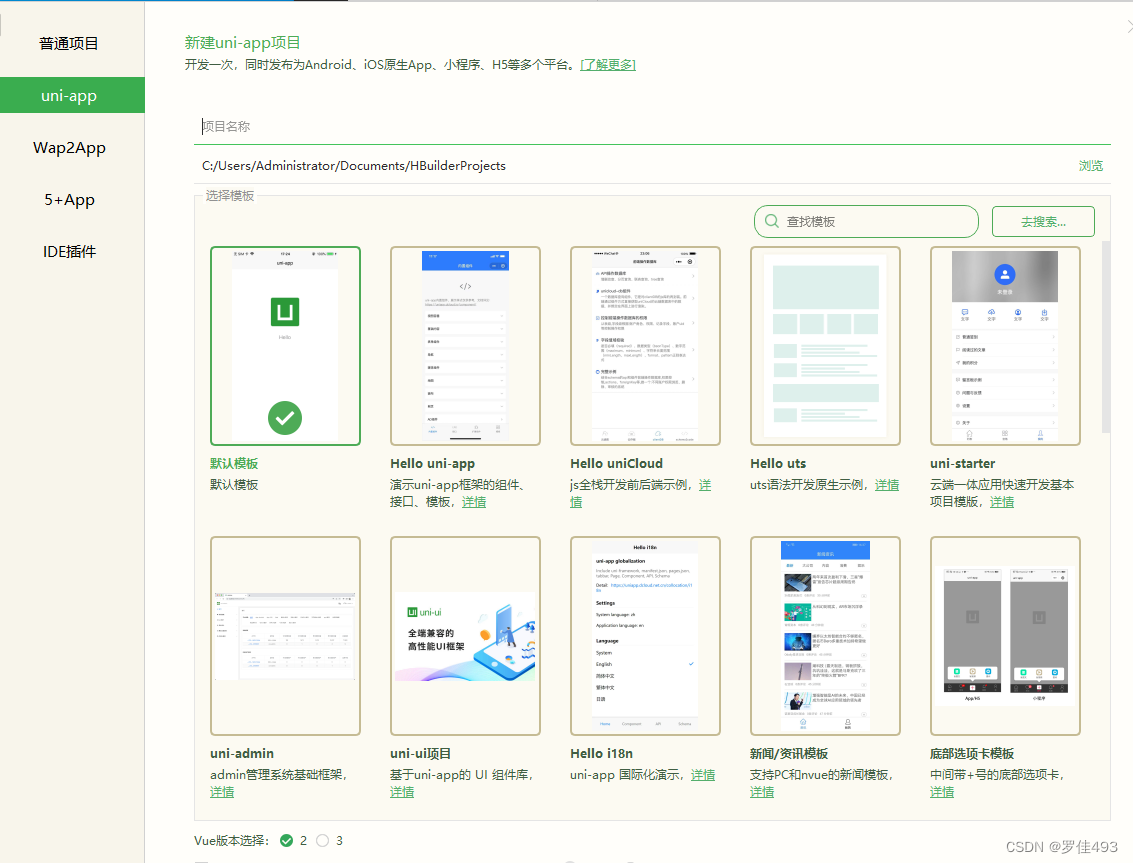Select the Hello i18n template thumbnail
The image size is (1133, 863).
[x=645, y=636]
